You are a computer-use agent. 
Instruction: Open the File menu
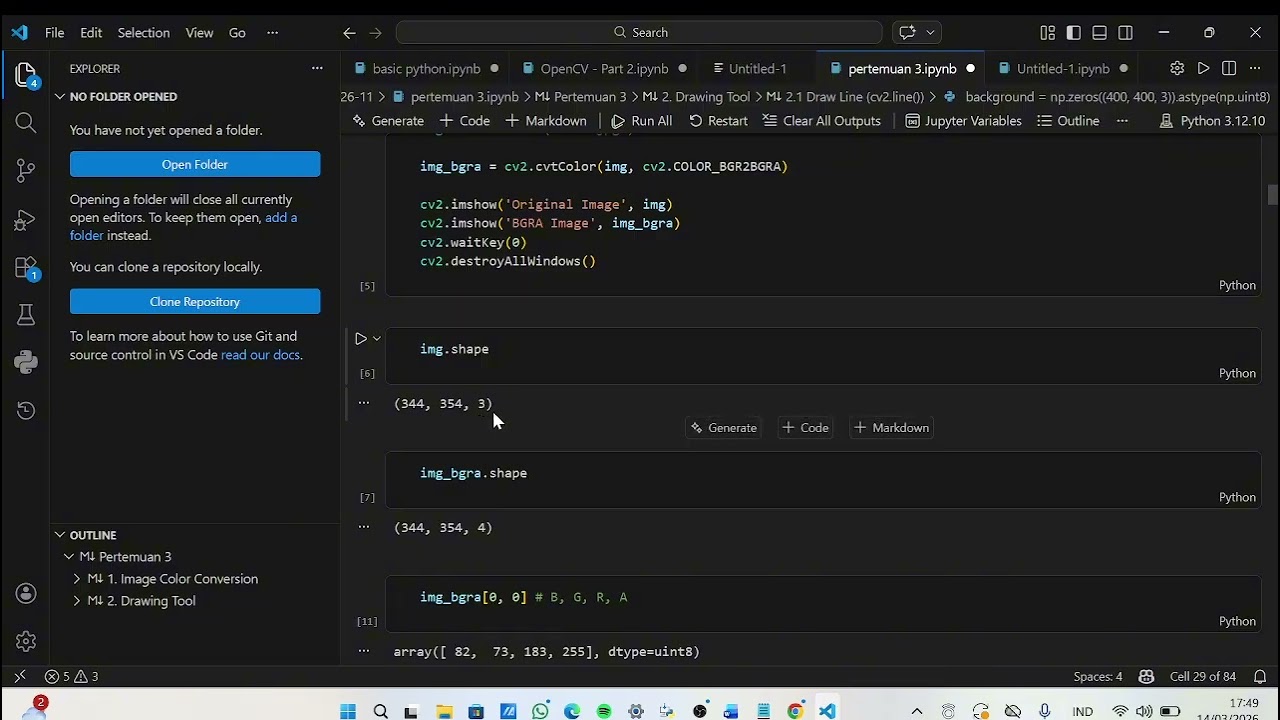pyautogui.click(x=54, y=33)
